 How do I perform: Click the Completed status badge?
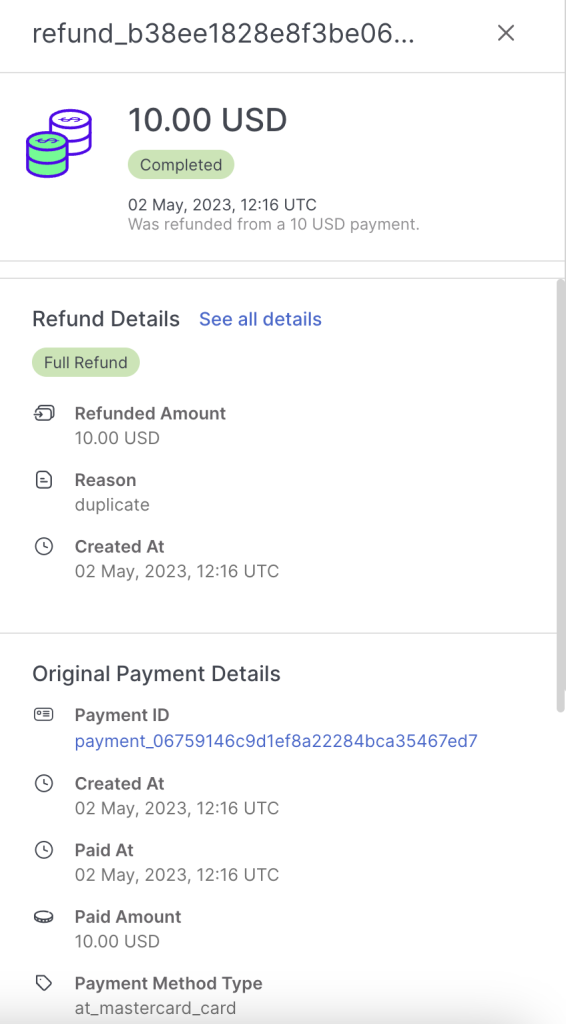tap(181, 165)
